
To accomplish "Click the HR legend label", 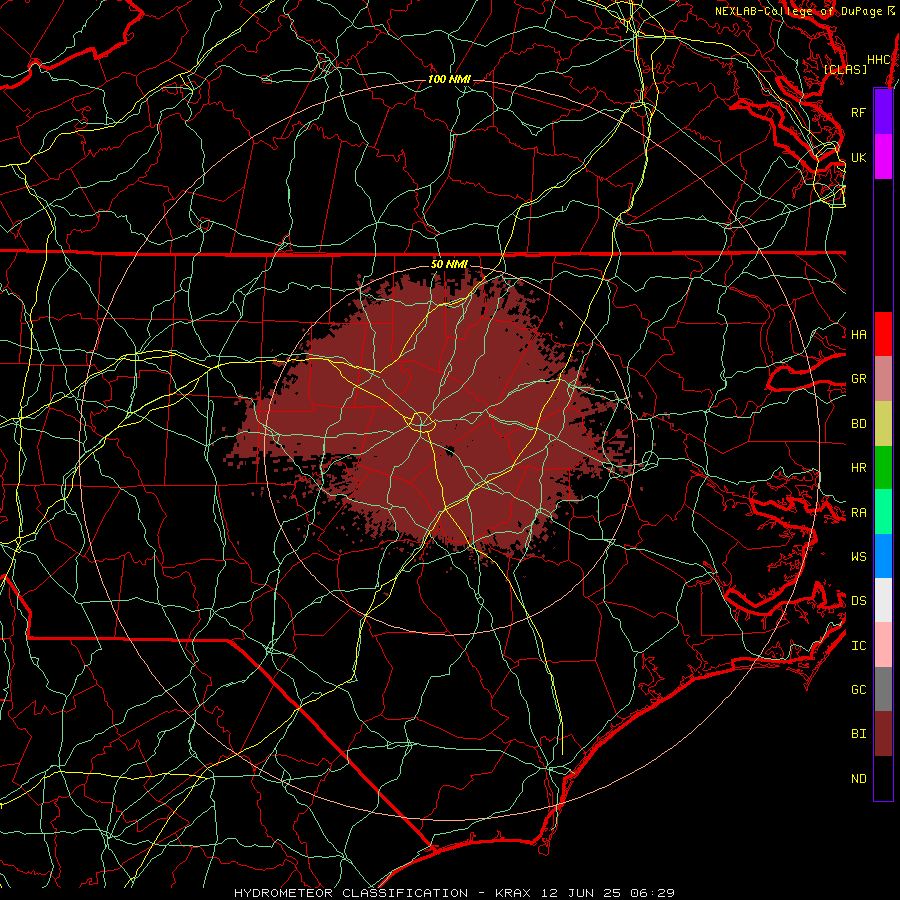I will (859, 468).
